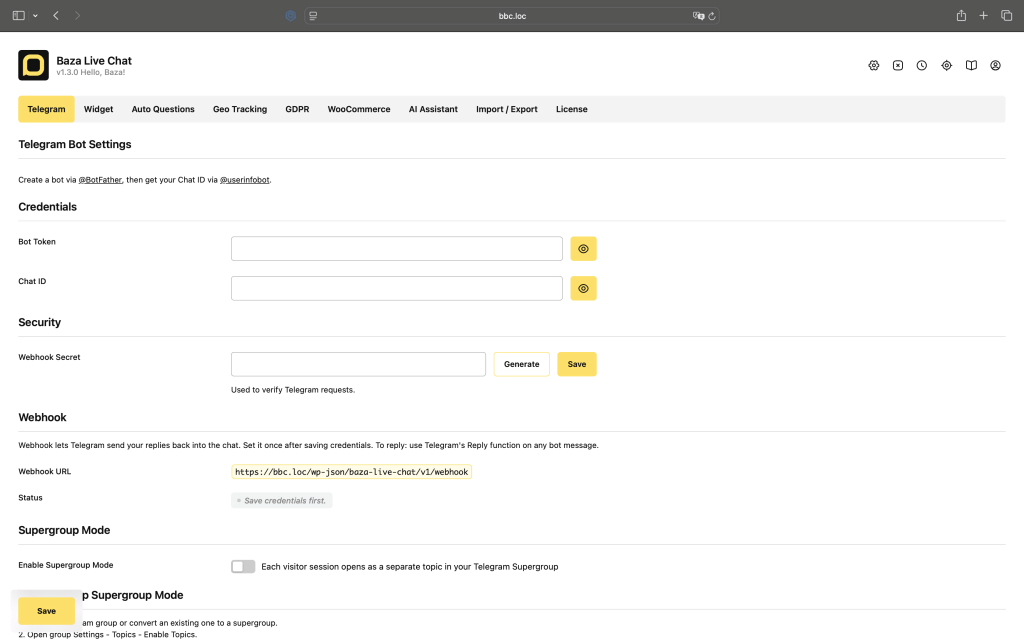The image size is (1024, 640).
Task: Open the user account icon in header
Action: pos(995,65)
